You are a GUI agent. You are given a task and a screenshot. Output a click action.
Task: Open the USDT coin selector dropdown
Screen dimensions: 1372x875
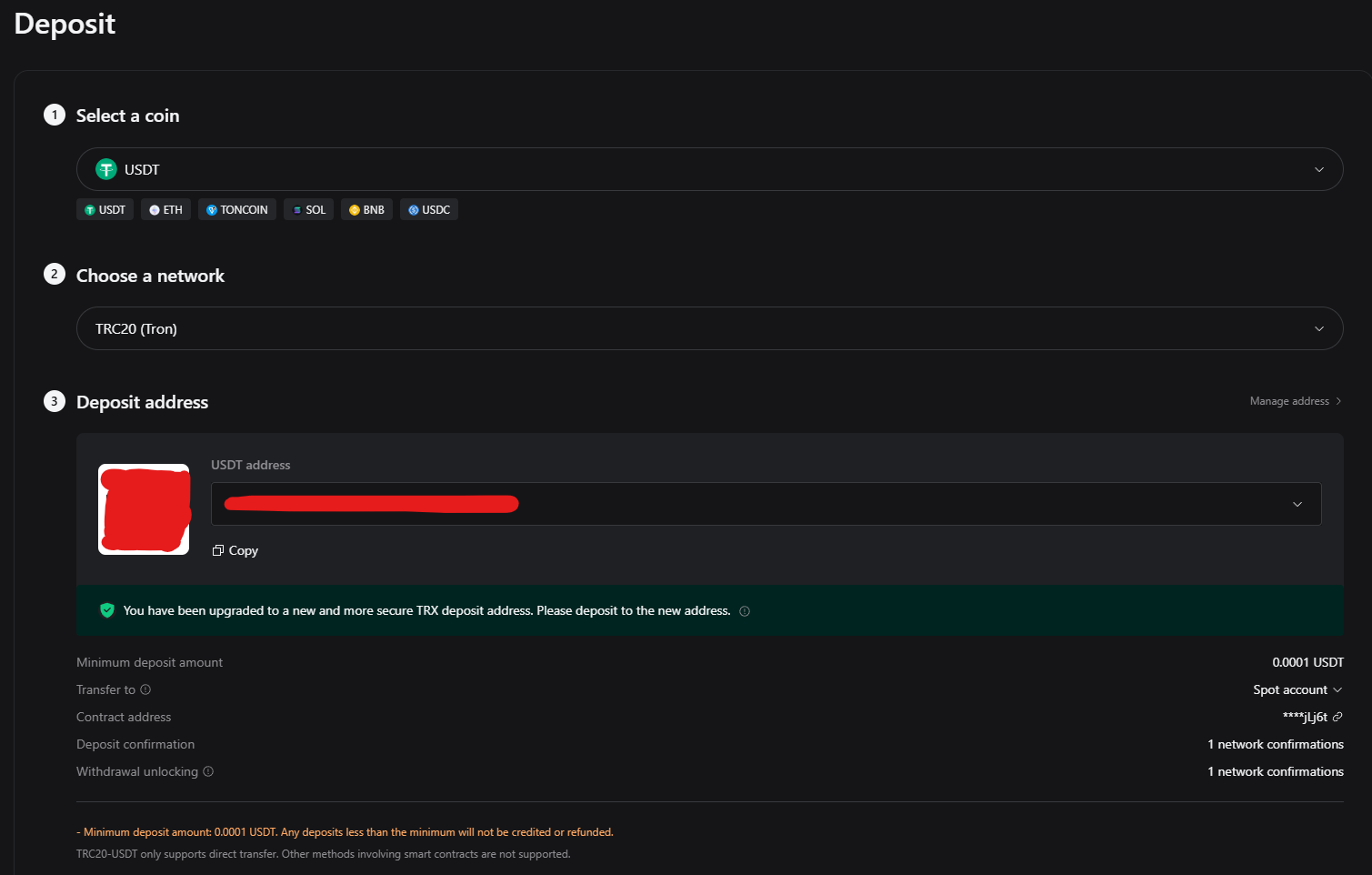click(709, 169)
